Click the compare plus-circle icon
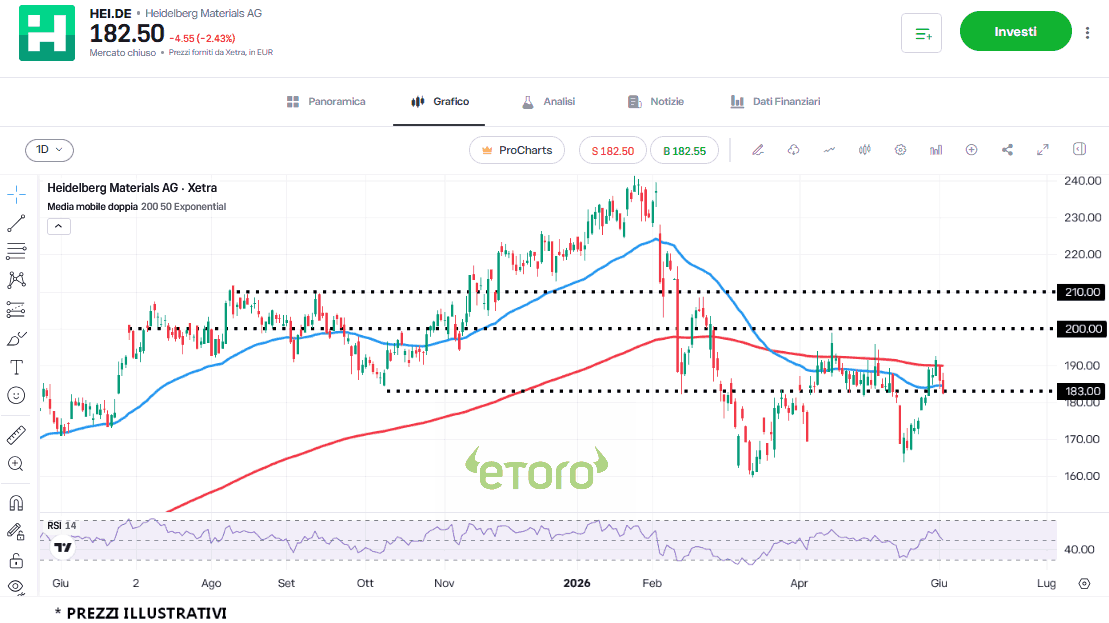1109x623 pixels. pyautogui.click(x=972, y=150)
